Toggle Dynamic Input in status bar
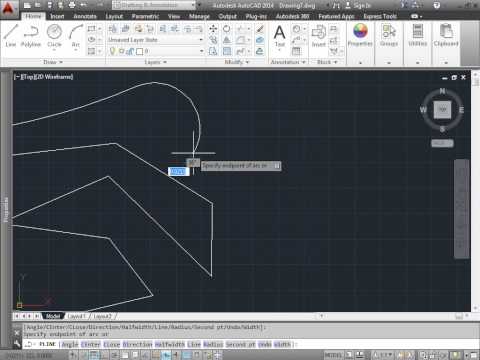The height and width of the screenshot is (360, 480). [166, 355]
